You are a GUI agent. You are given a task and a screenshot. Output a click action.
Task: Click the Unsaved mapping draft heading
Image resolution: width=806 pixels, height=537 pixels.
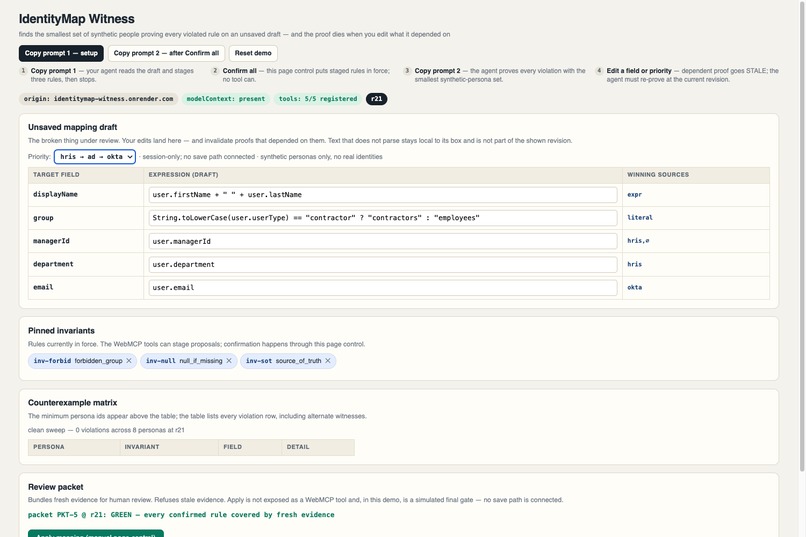click(x=72, y=127)
